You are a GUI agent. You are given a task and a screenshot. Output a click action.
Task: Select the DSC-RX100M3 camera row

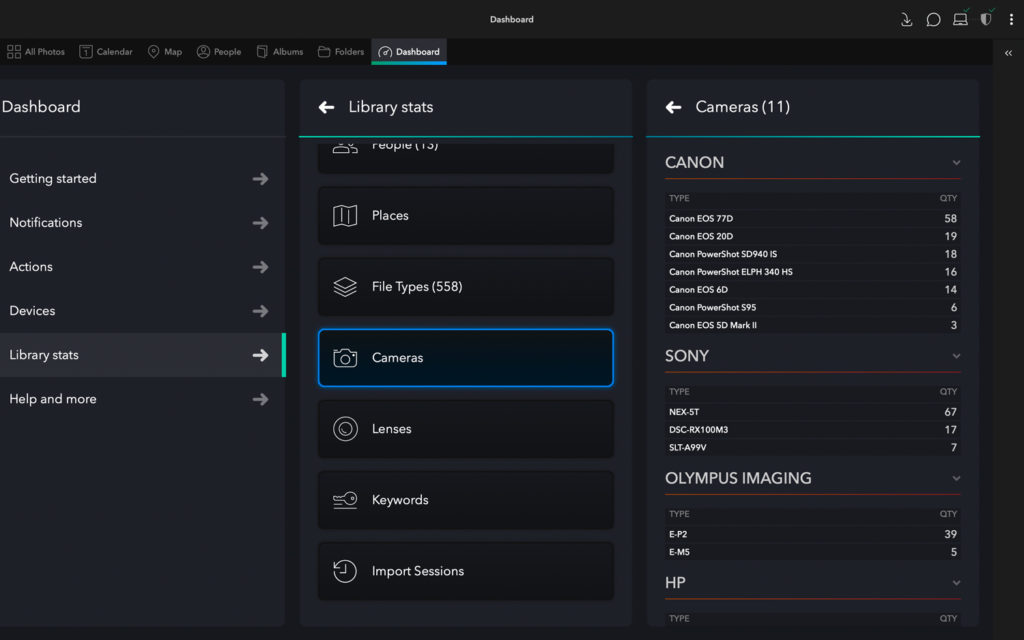point(812,430)
